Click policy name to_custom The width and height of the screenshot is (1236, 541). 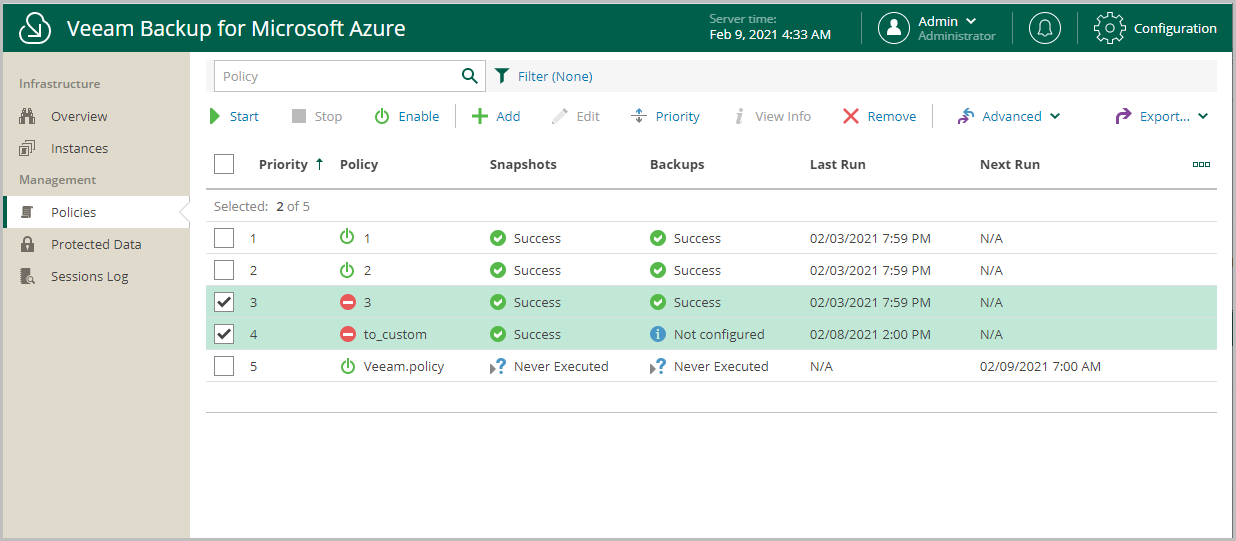(x=395, y=334)
